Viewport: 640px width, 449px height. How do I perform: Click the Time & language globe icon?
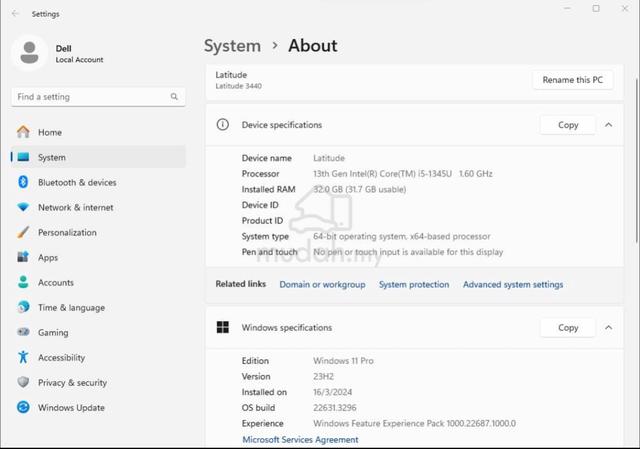pyautogui.click(x=23, y=307)
